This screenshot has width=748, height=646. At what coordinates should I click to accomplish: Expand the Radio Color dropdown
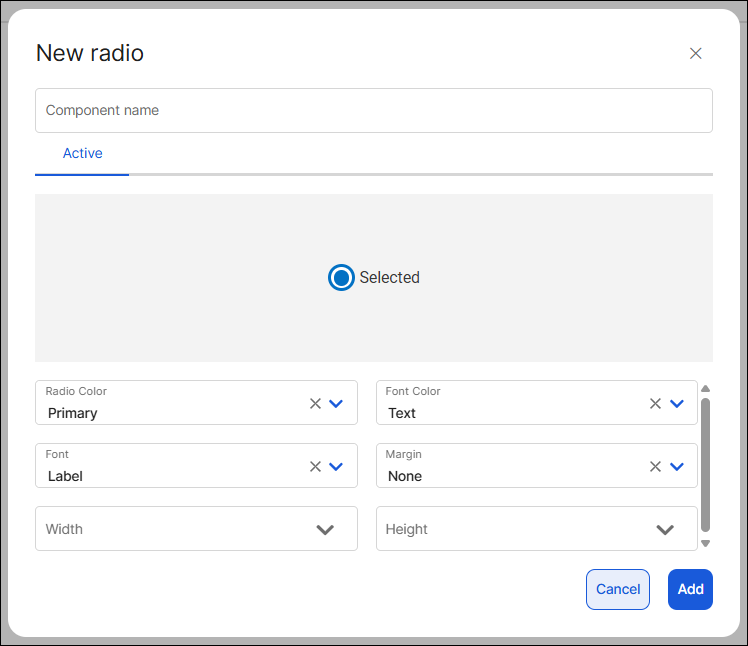[x=336, y=404]
